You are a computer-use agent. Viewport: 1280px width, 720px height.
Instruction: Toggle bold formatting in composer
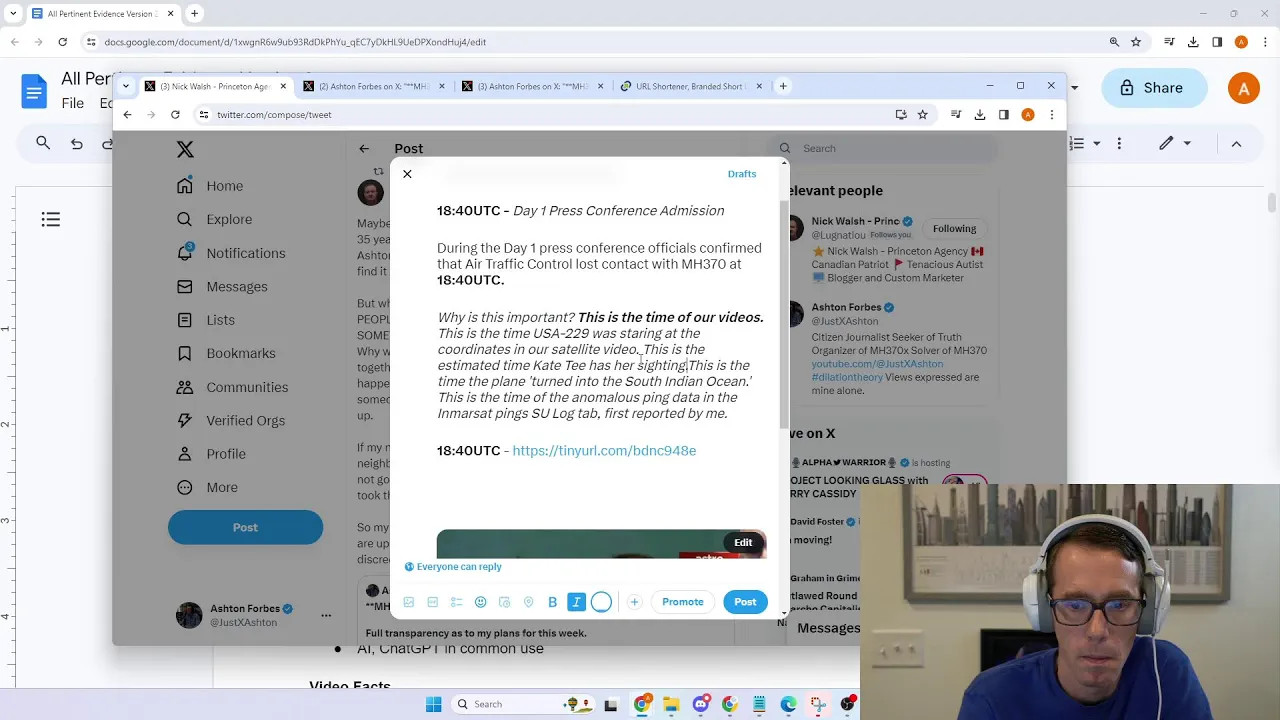click(553, 602)
